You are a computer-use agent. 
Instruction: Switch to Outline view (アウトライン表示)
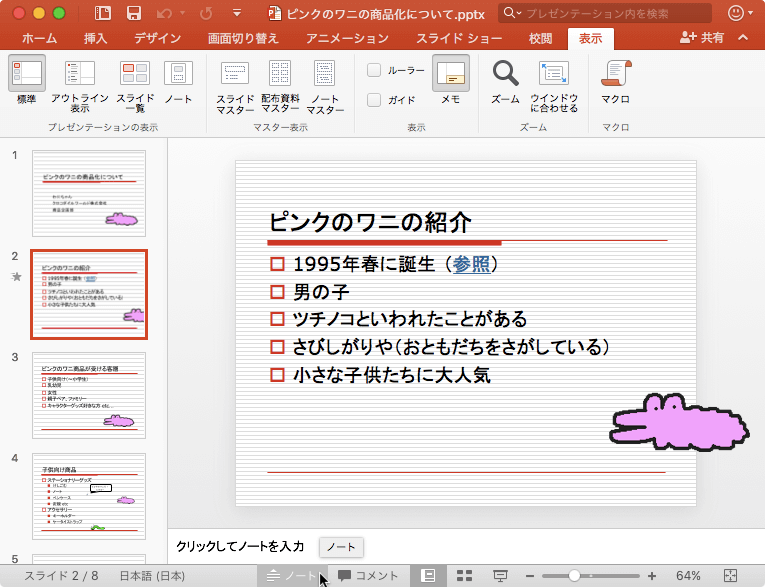click(x=80, y=75)
